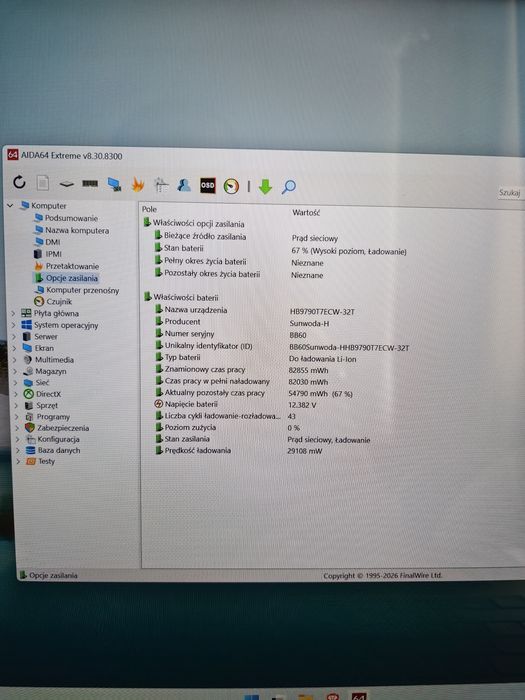
Task: Select the Nazwa urządzenia row
Action: point(255,311)
